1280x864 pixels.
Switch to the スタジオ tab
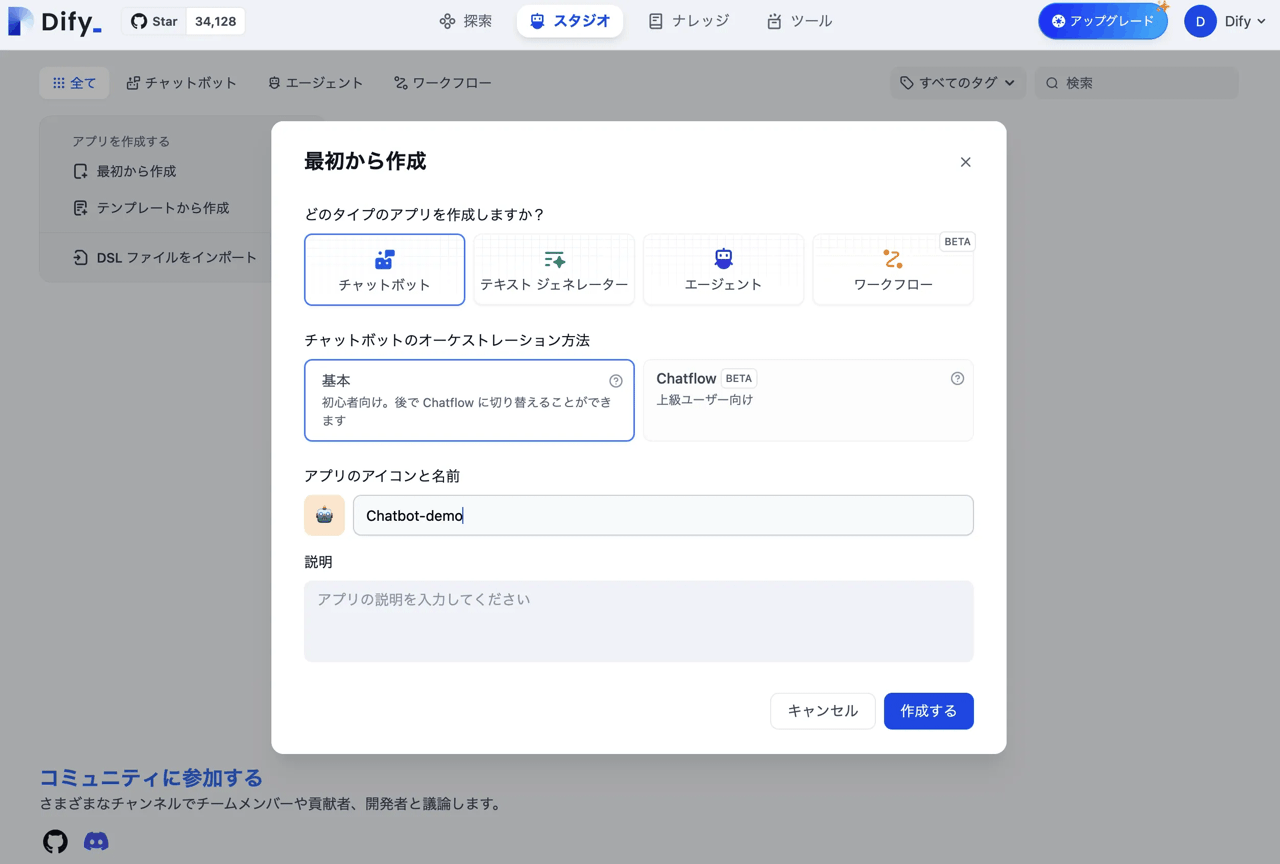coord(570,21)
